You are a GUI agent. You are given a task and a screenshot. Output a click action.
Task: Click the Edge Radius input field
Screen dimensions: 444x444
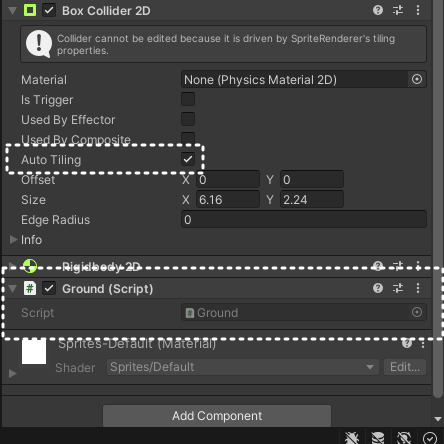click(304, 219)
